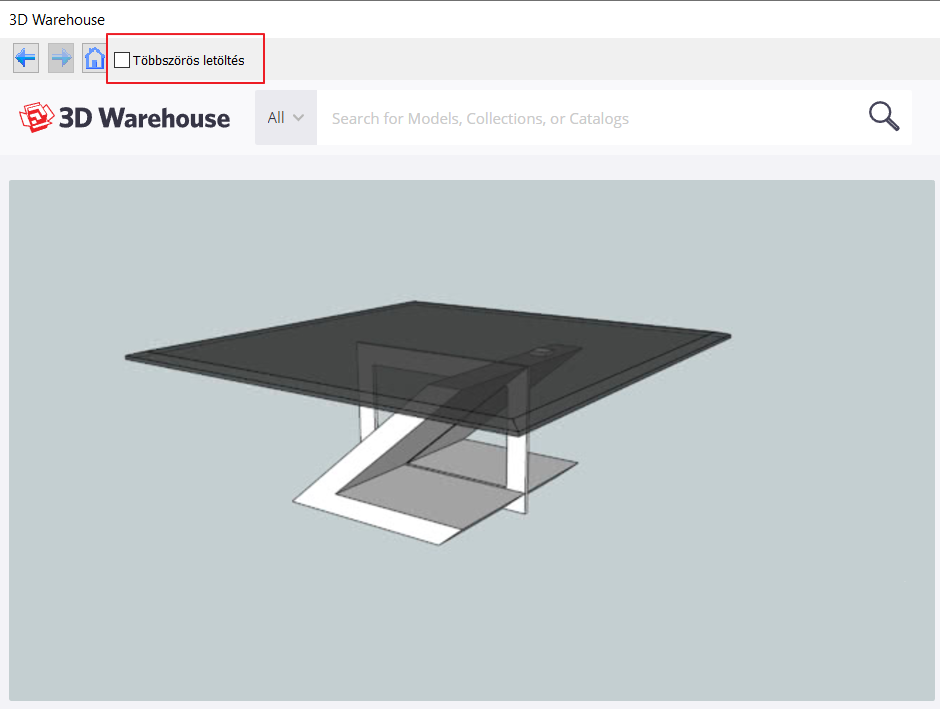Screen dimensions: 940x709
Task: Click the 3D Warehouse logo
Action: pos(125,117)
